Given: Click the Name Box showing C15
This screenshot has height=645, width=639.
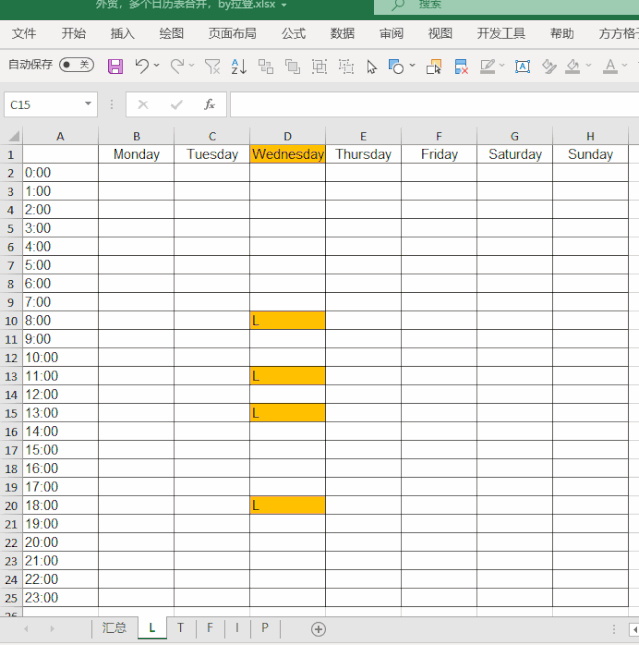Looking at the screenshot, I should (51, 104).
